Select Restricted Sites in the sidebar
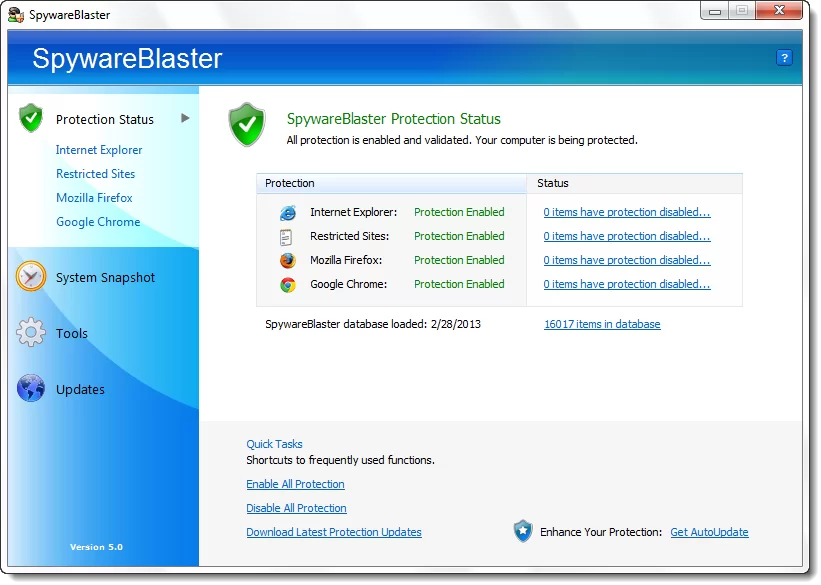 click(x=95, y=173)
